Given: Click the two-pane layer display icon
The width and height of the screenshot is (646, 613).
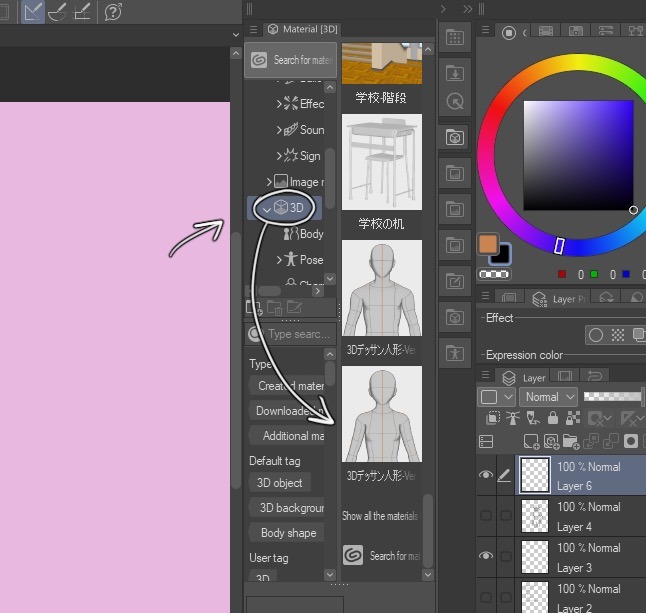Looking at the screenshot, I should pyautogui.click(x=486, y=441).
